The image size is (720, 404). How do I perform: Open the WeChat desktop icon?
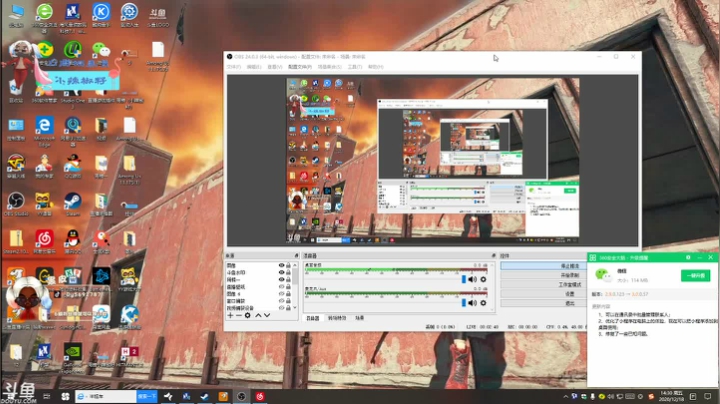[x=101, y=50]
